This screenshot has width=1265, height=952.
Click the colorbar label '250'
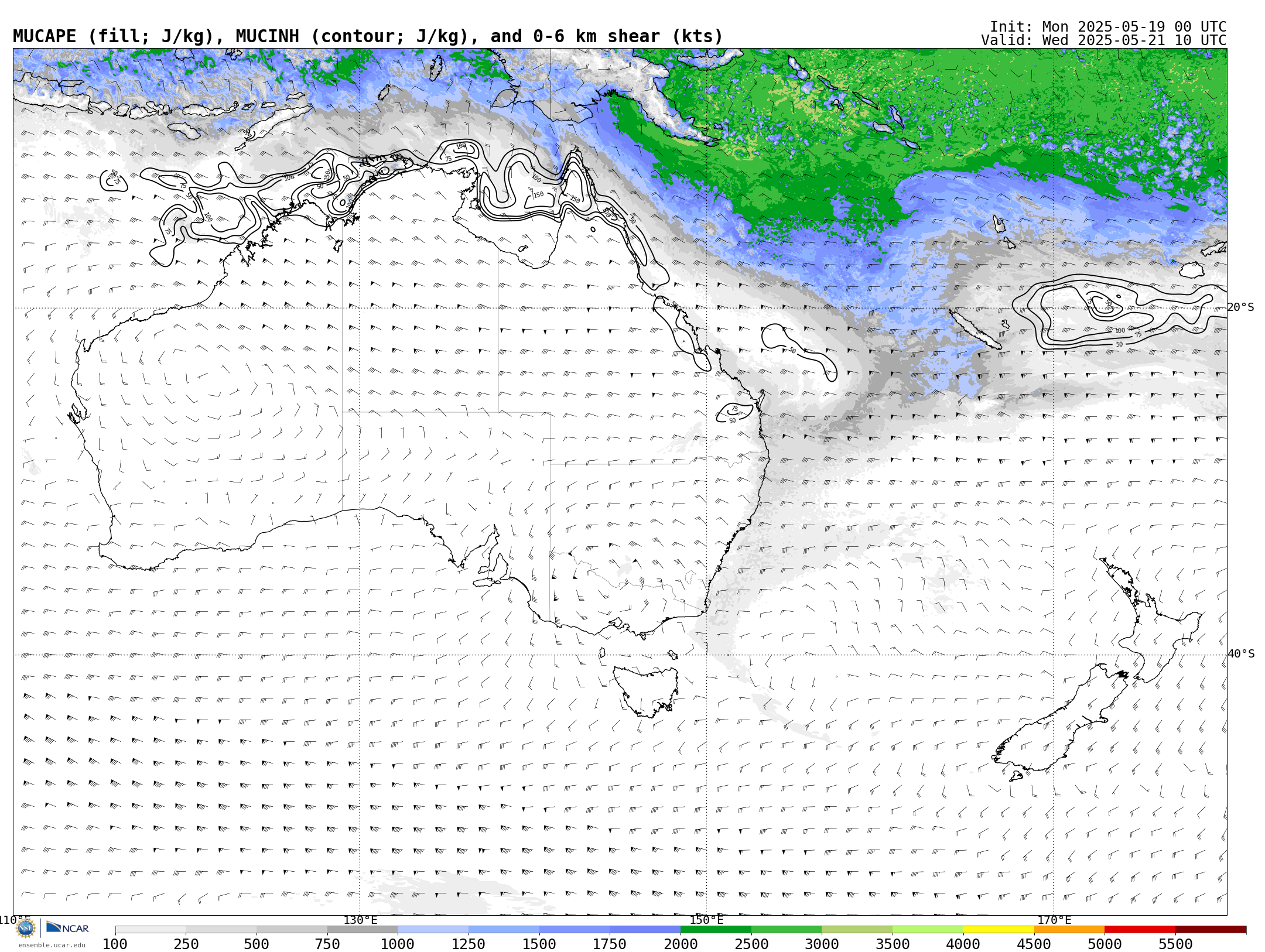(x=186, y=944)
